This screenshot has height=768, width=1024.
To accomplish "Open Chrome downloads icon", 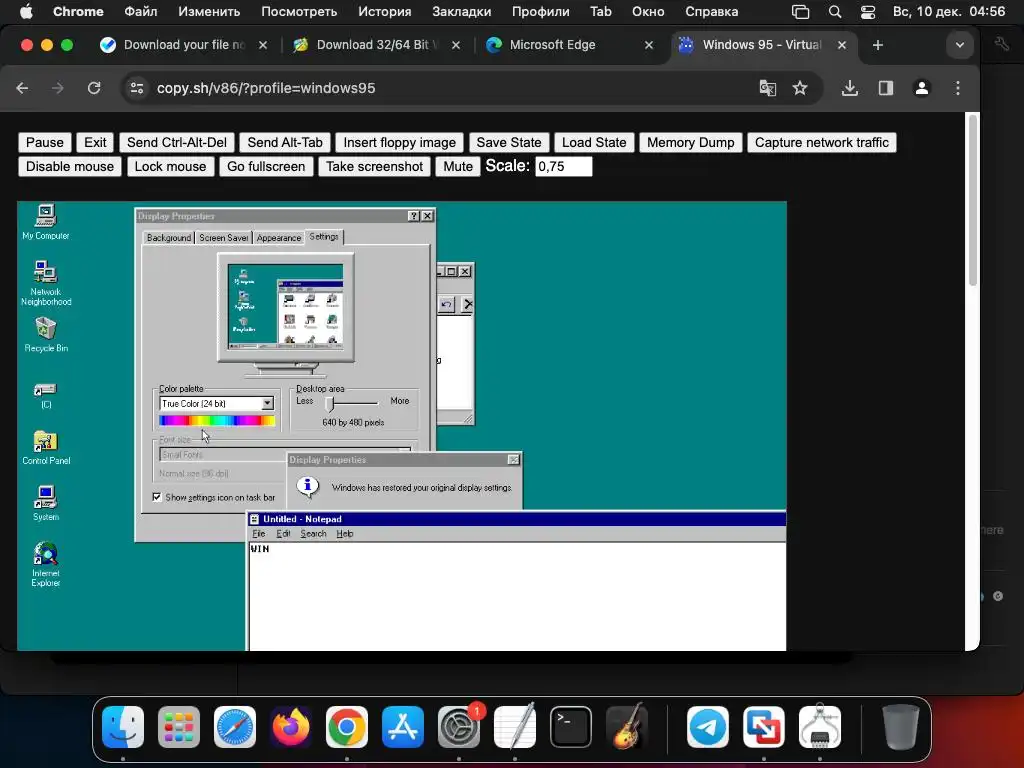I will [x=850, y=88].
